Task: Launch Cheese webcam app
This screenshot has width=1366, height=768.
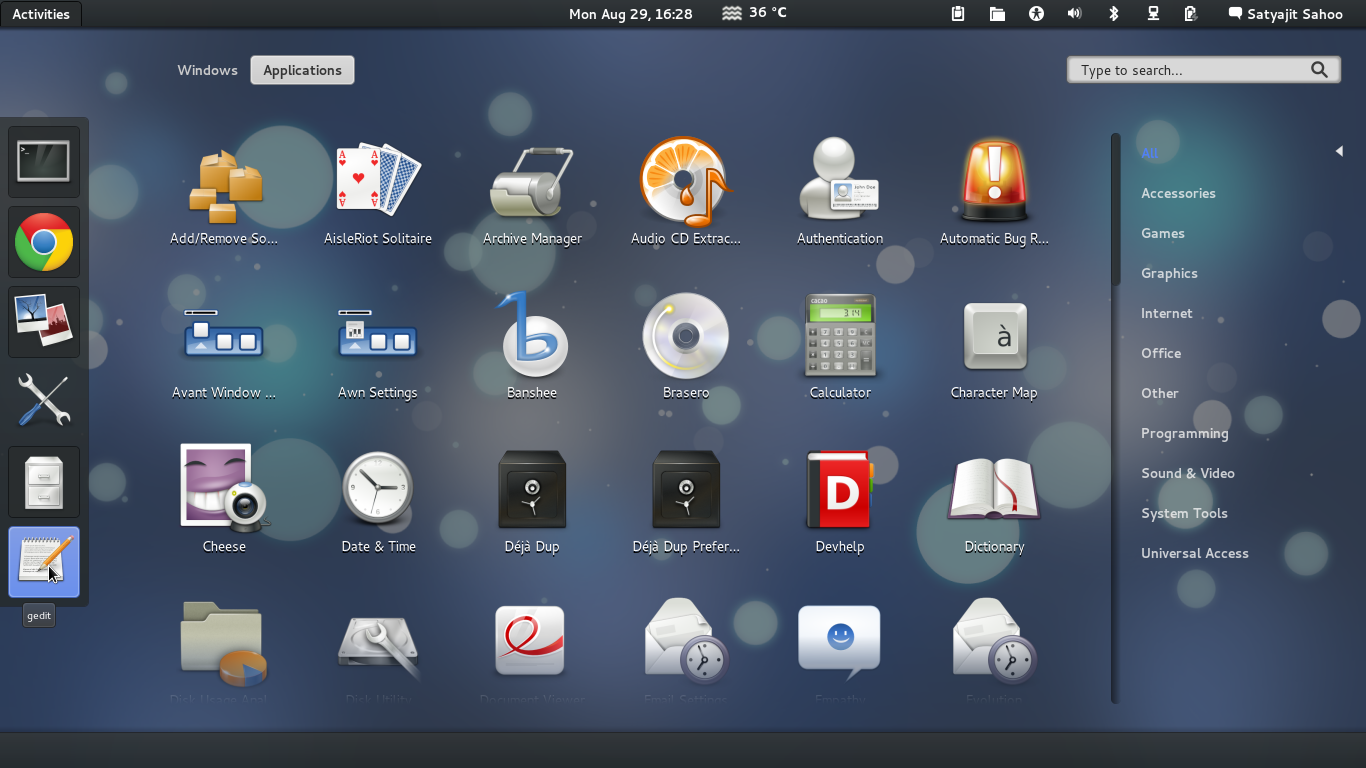Action: click(x=224, y=500)
